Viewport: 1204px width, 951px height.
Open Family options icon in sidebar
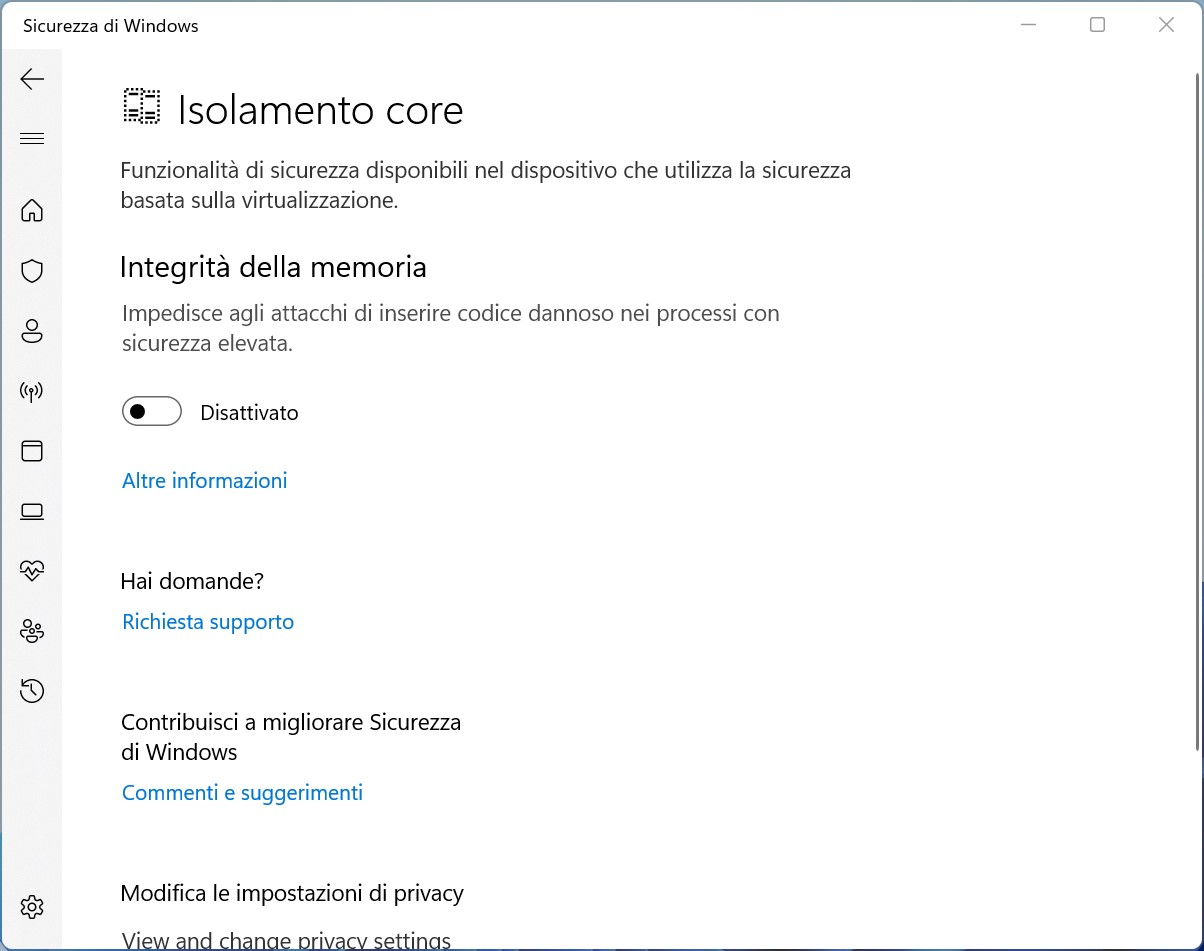coord(32,631)
